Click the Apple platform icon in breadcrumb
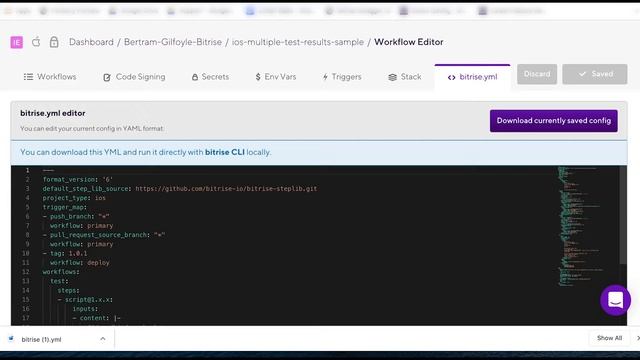The height and width of the screenshot is (360, 640). pos(36,42)
